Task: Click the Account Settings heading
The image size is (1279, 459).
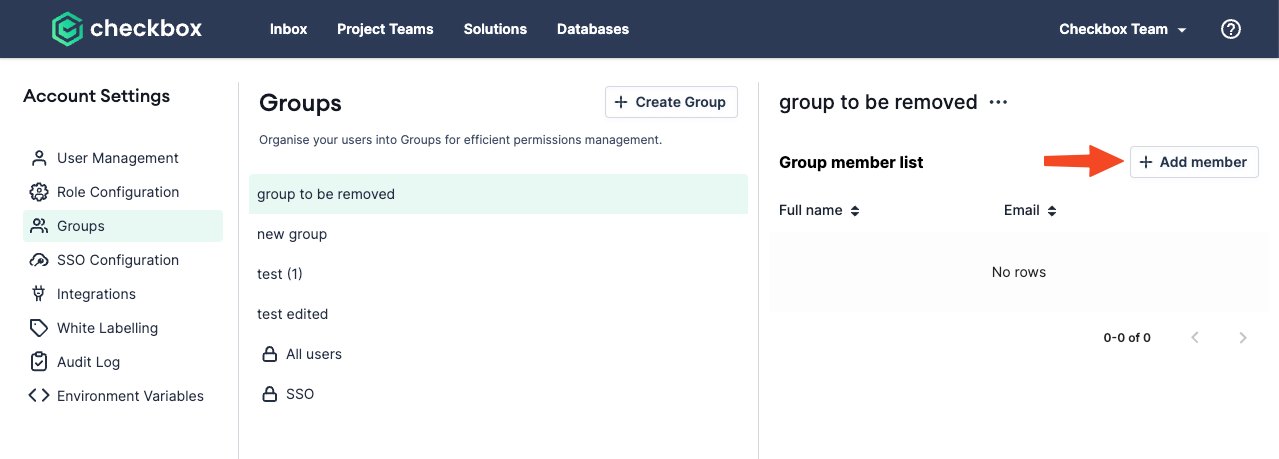Action: pos(96,96)
